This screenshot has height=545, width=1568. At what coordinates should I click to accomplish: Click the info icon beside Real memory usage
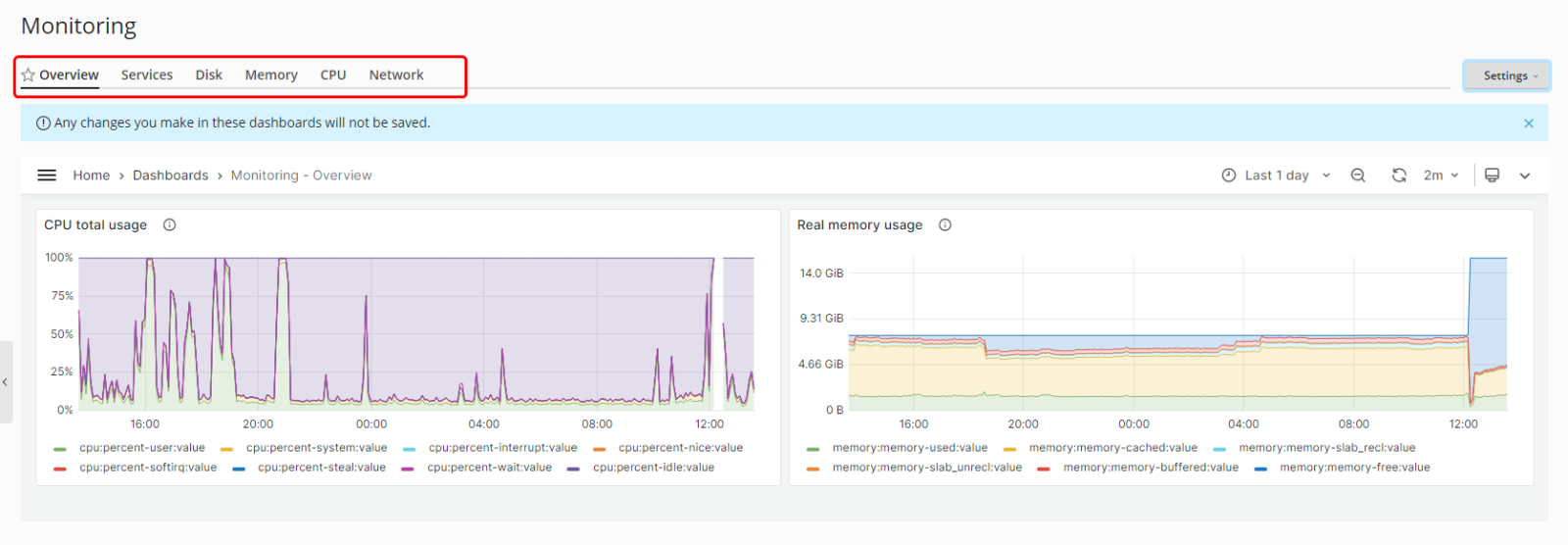(945, 225)
